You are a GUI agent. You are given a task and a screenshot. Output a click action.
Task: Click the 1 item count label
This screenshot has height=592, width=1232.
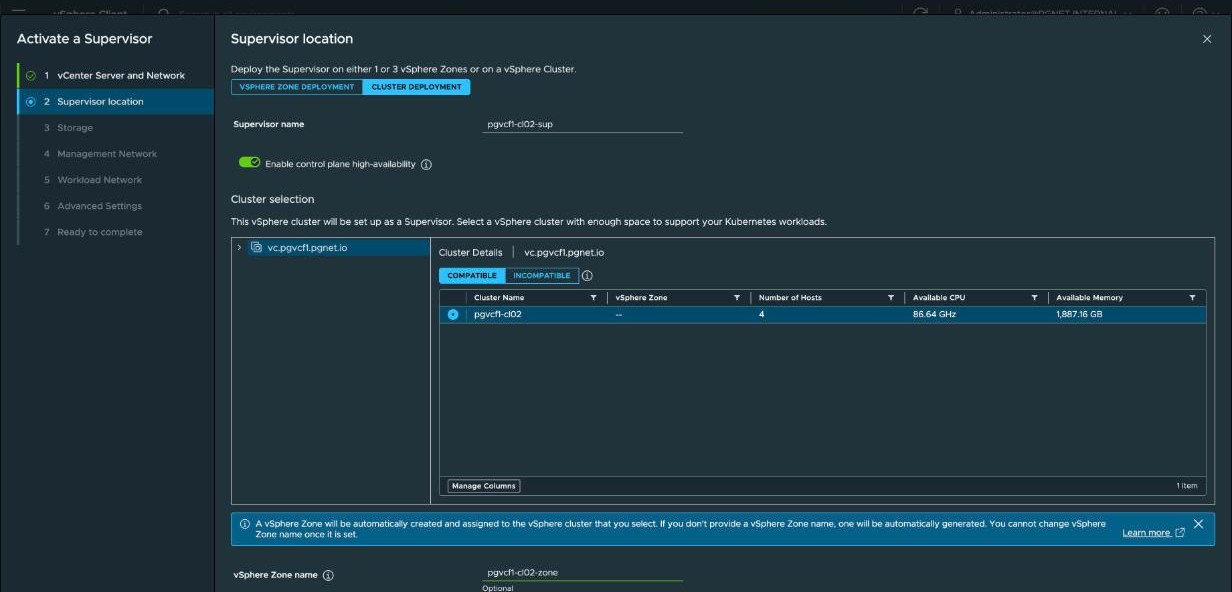click(x=1187, y=486)
